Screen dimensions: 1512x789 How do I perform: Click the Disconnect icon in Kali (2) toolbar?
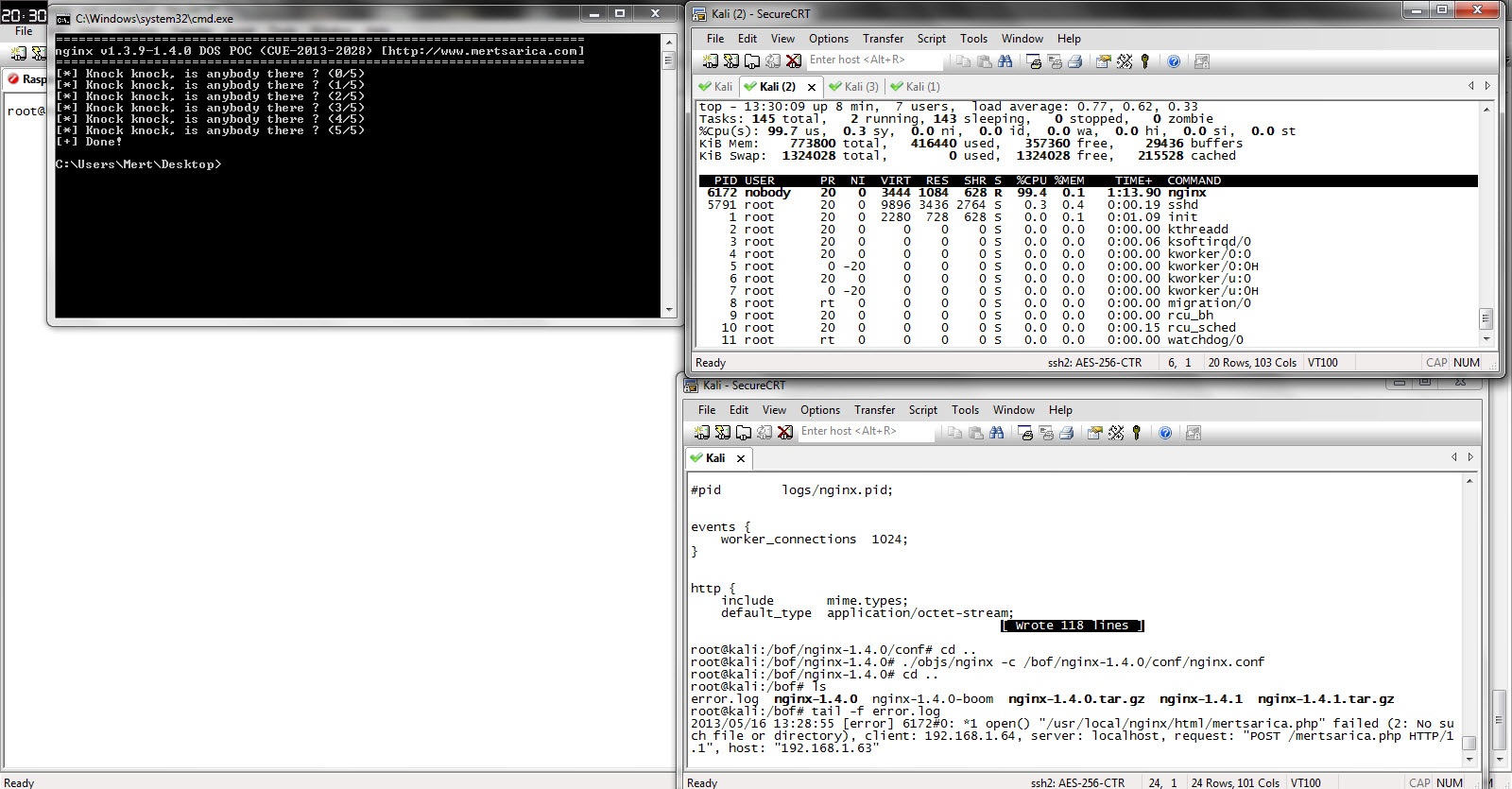pyautogui.click(x=793, y=60)
